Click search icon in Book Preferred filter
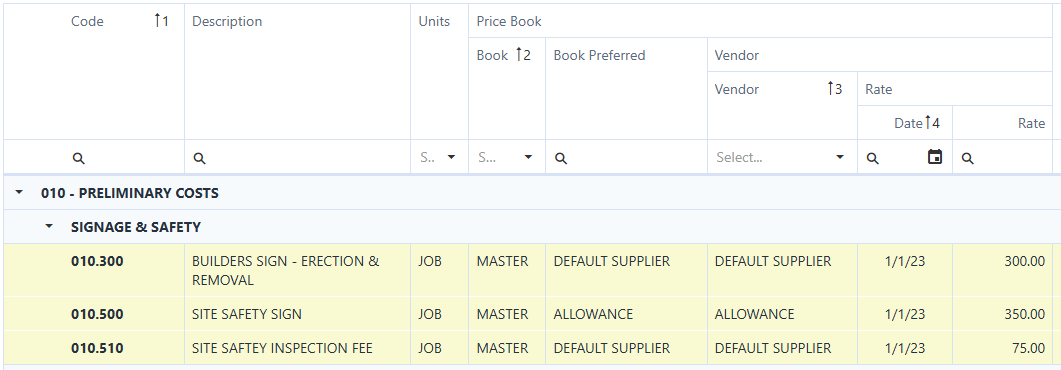 [560, 158]
